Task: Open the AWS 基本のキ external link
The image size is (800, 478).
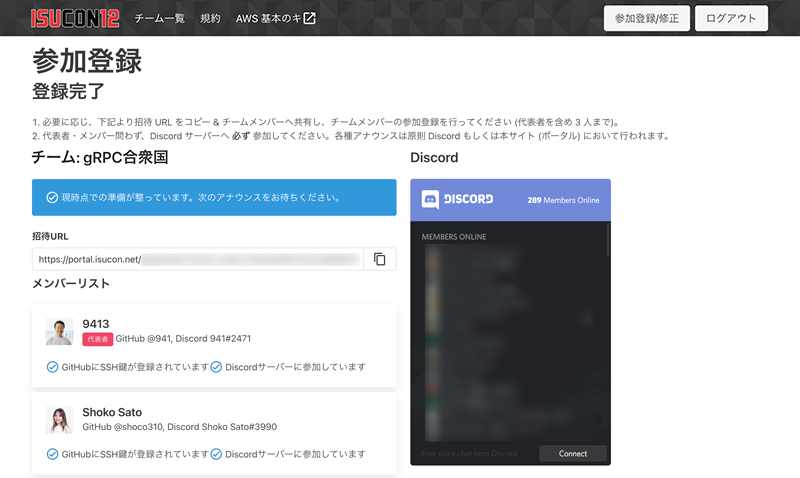Action: click(x=276, y=18)
